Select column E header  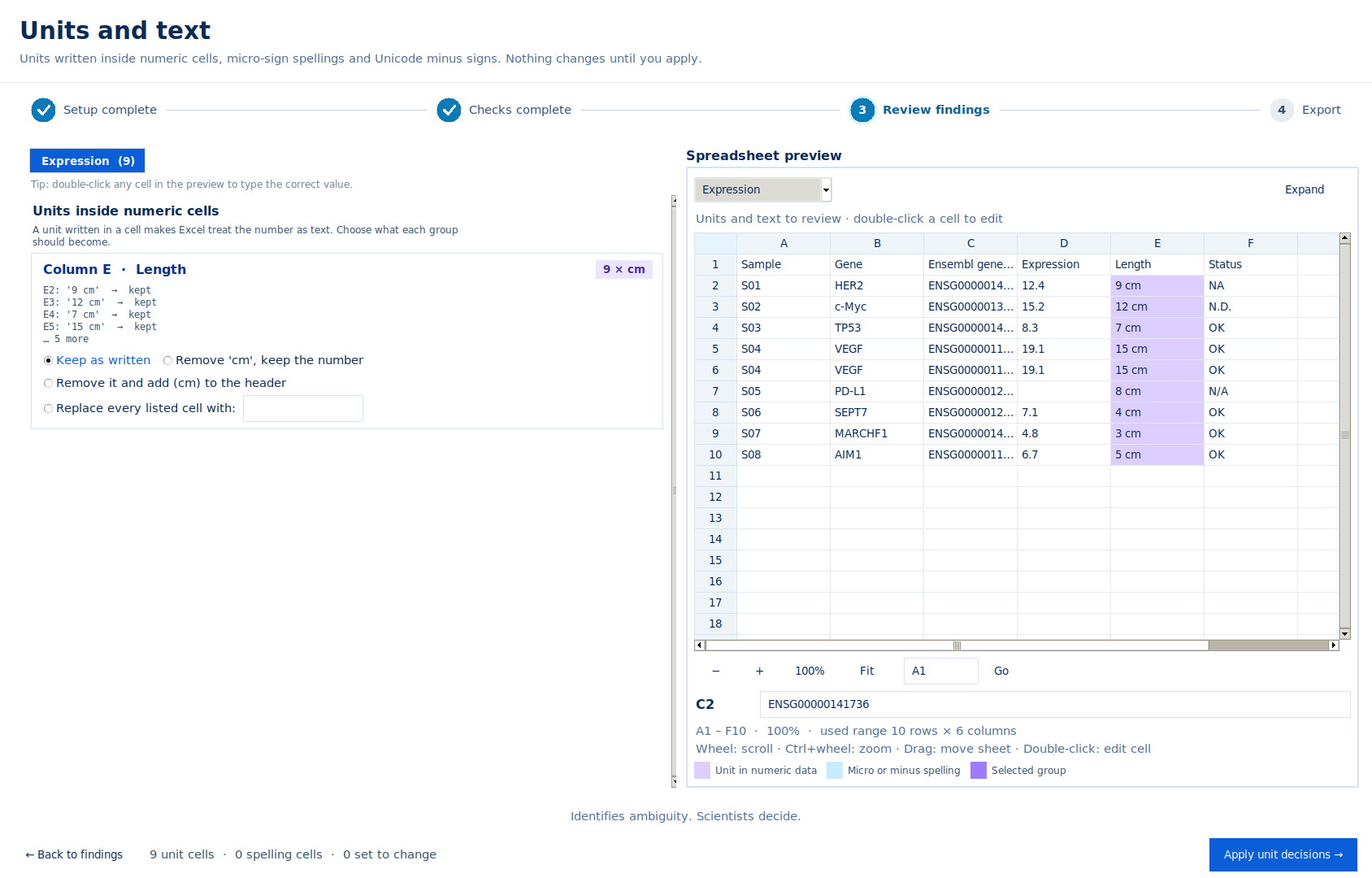click(1157, 243)
